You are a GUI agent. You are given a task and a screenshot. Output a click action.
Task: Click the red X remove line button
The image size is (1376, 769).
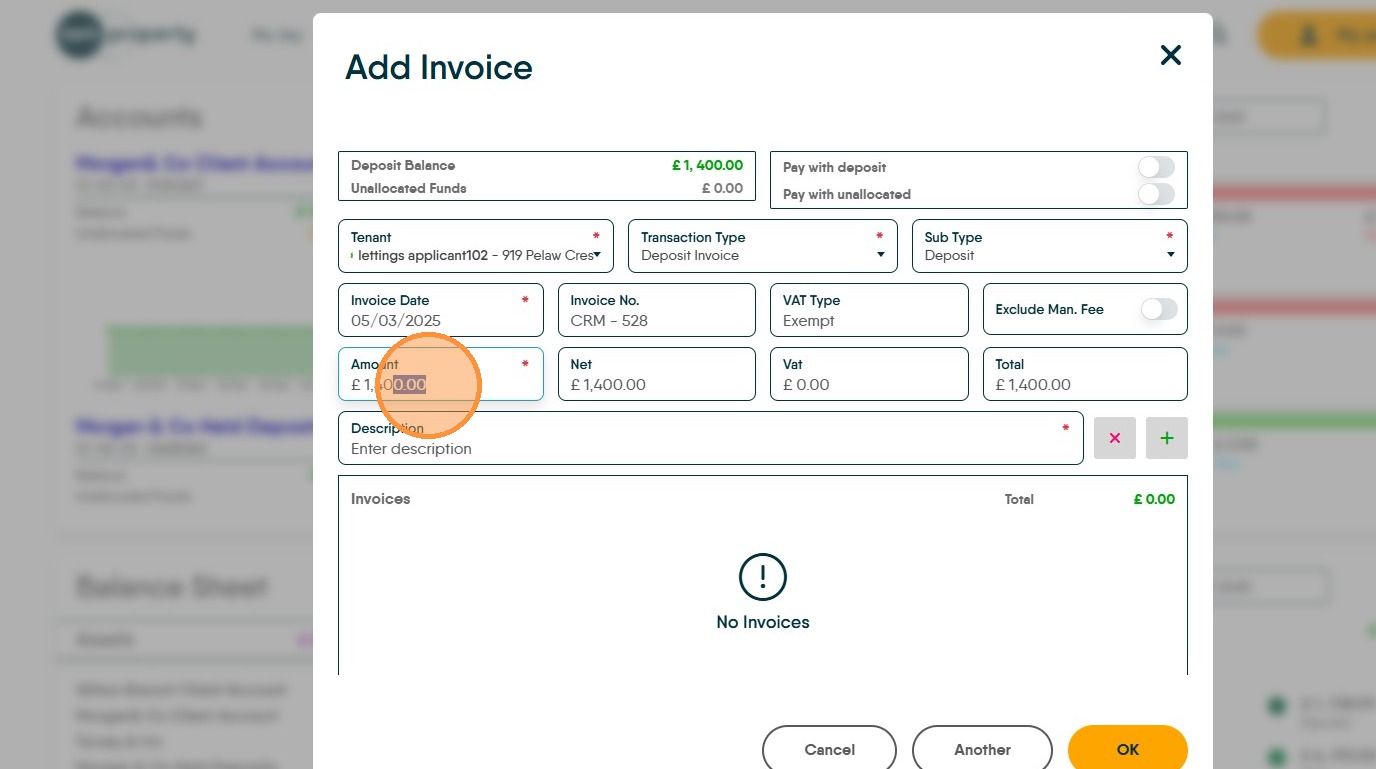(1115, 438)
